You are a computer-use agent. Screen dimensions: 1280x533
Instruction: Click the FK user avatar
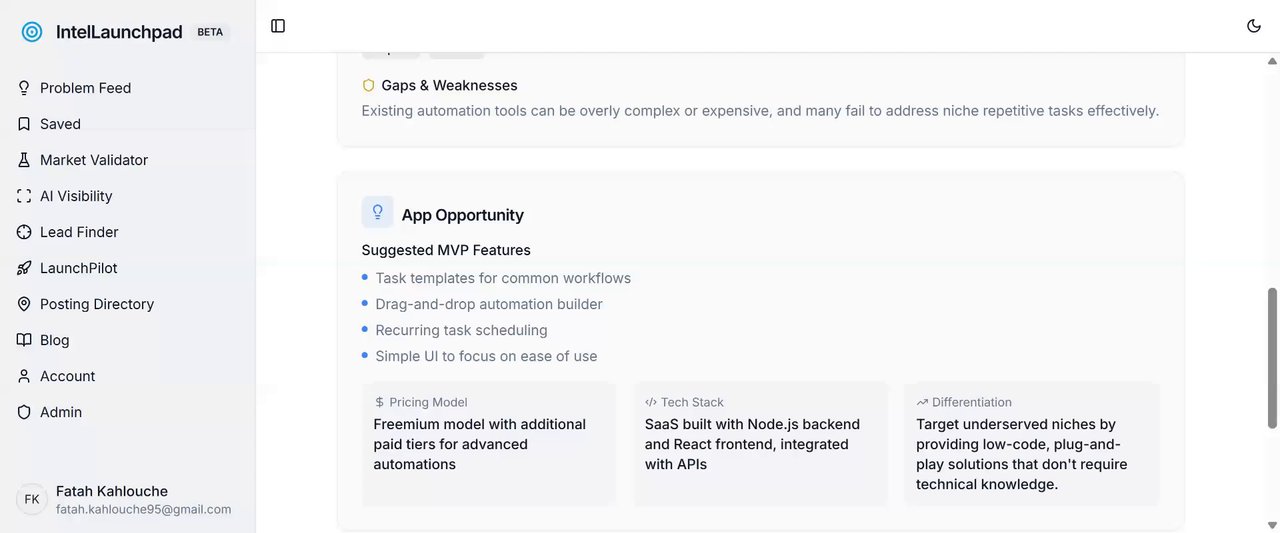(x=32, y=499)
